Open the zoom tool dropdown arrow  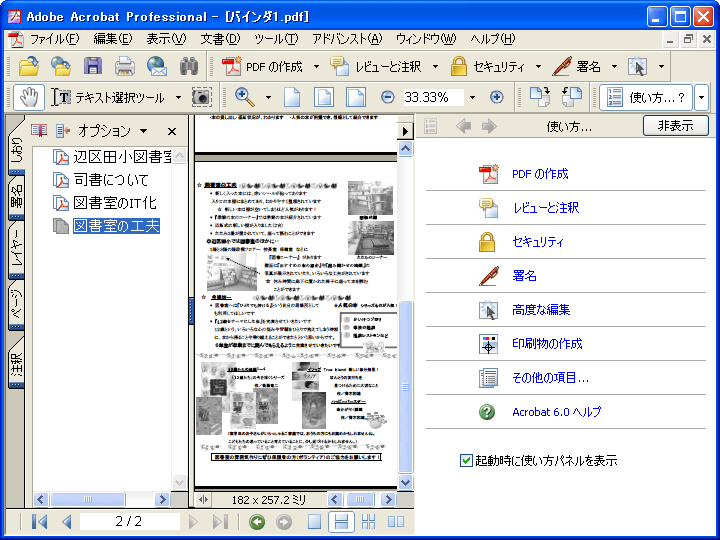click(268, 98)
